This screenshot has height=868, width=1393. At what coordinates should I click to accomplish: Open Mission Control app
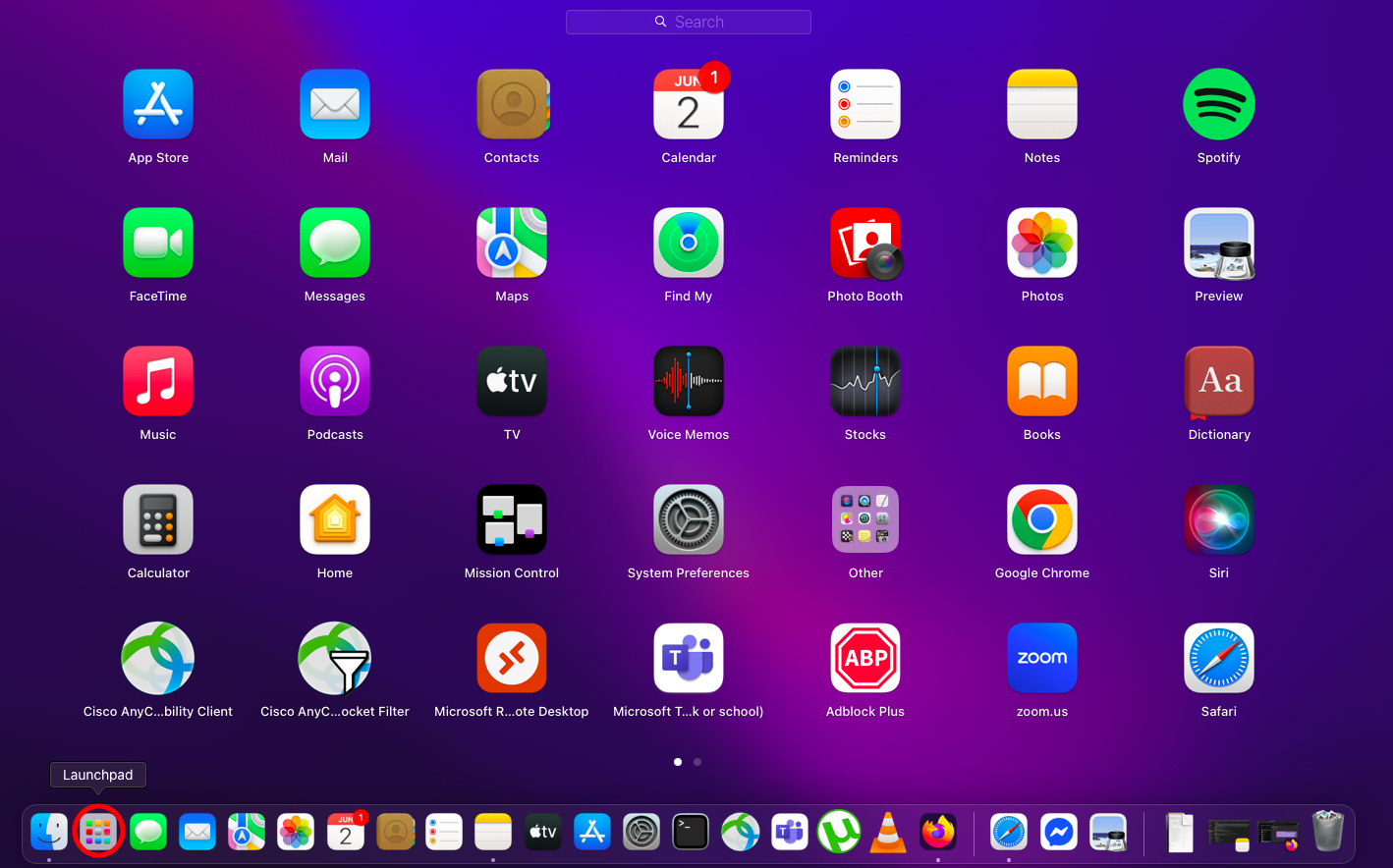click(x=511, y=520)
